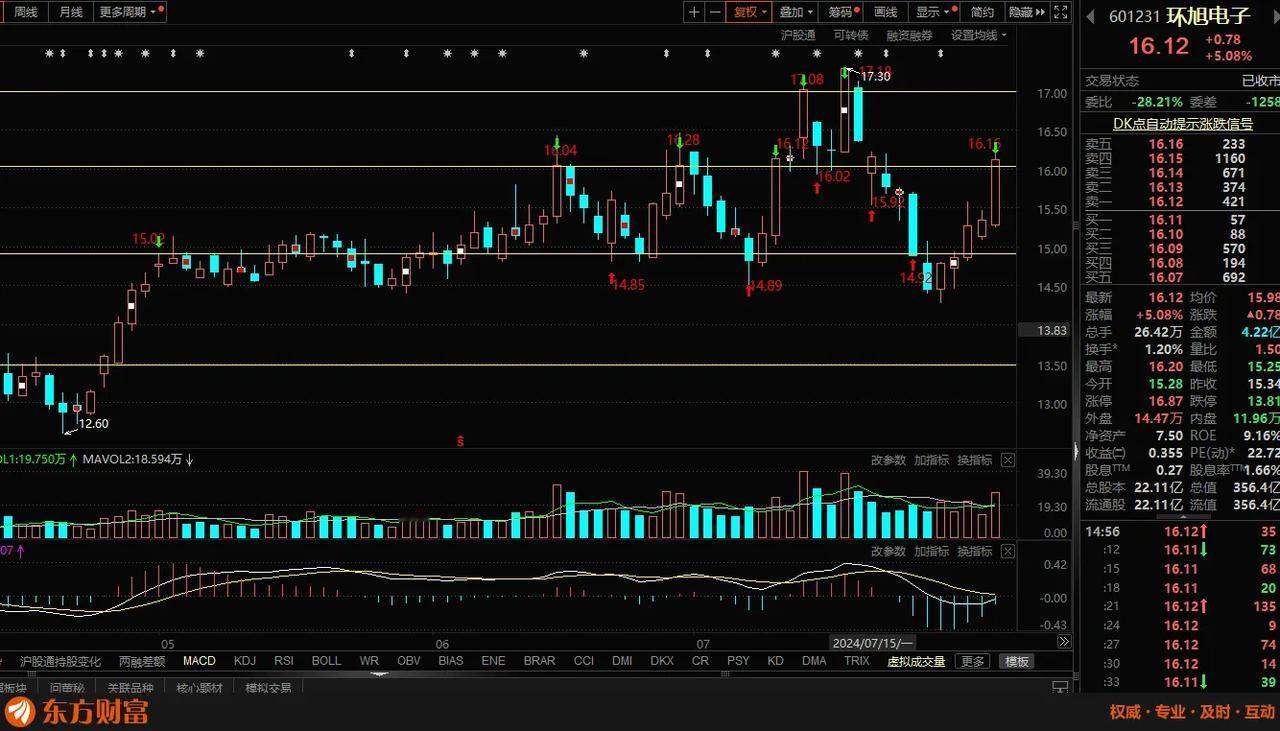Open the 显示 display dropdown
This screenshot has width=1280, height=731.
[x=934, y=12]
